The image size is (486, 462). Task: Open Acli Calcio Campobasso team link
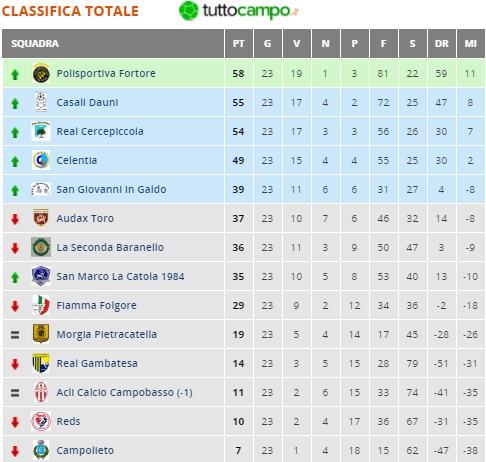tap(124, 392)
